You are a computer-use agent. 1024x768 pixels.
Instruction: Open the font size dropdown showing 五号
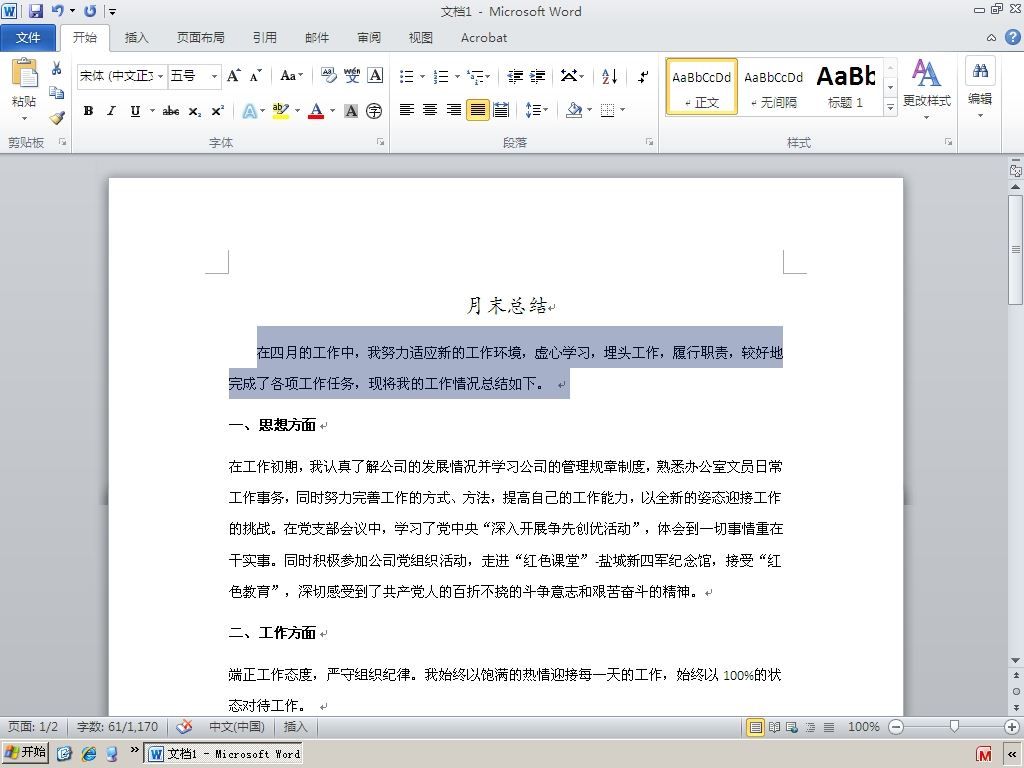click(194, 76)
